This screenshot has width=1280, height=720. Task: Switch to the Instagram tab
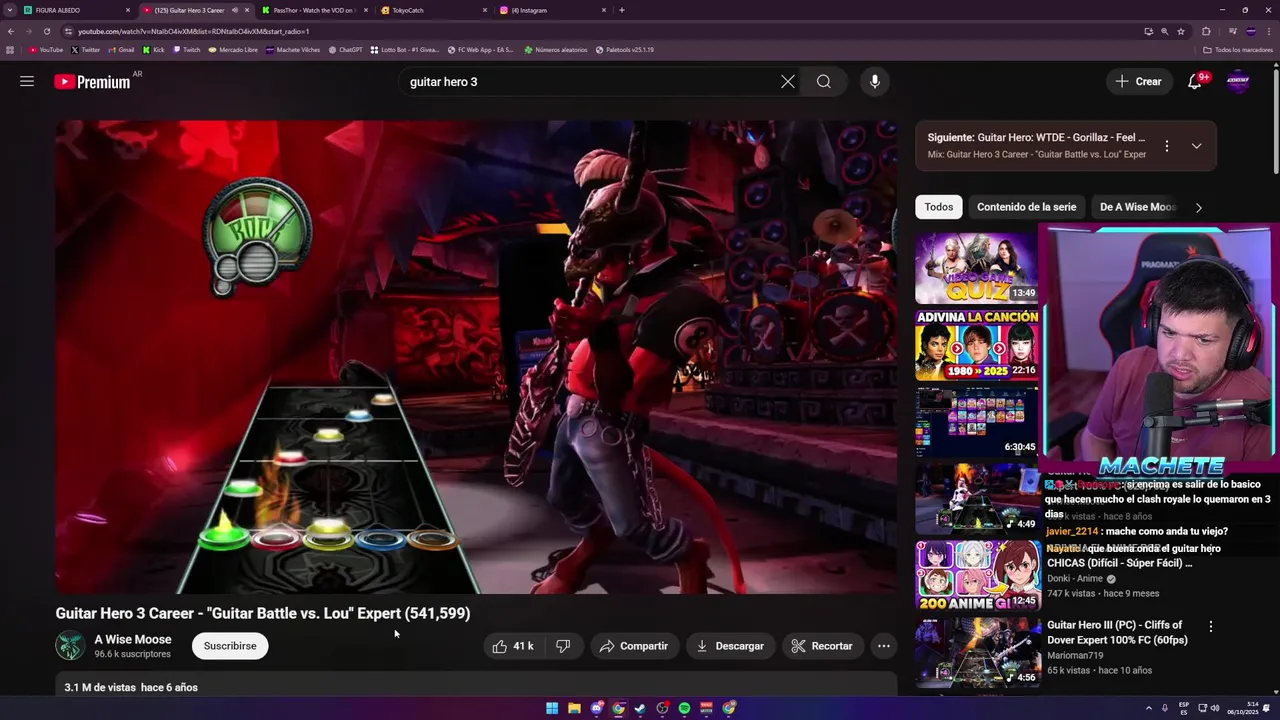click(550, 10)
